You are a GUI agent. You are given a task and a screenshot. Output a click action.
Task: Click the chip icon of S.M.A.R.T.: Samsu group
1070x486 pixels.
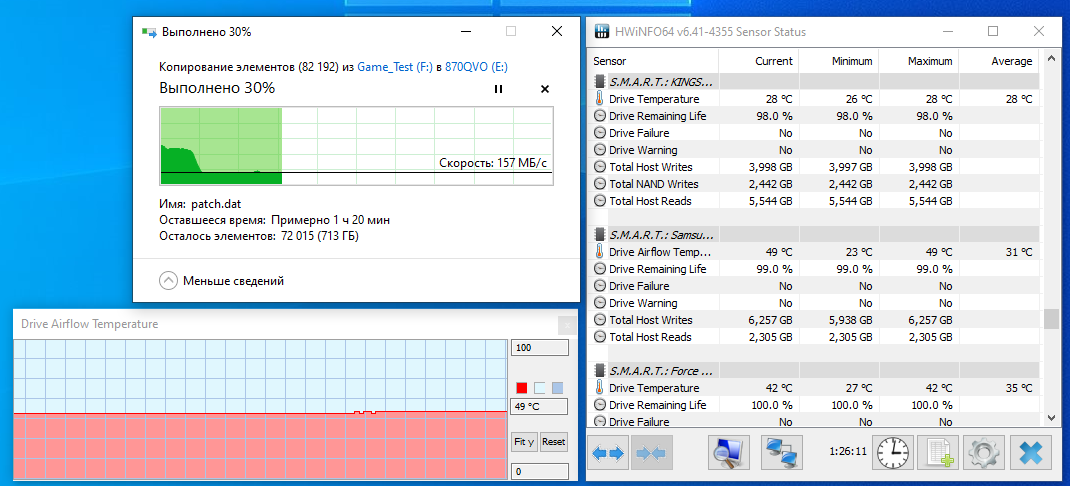pyautogui.click(x=599, y=235)
